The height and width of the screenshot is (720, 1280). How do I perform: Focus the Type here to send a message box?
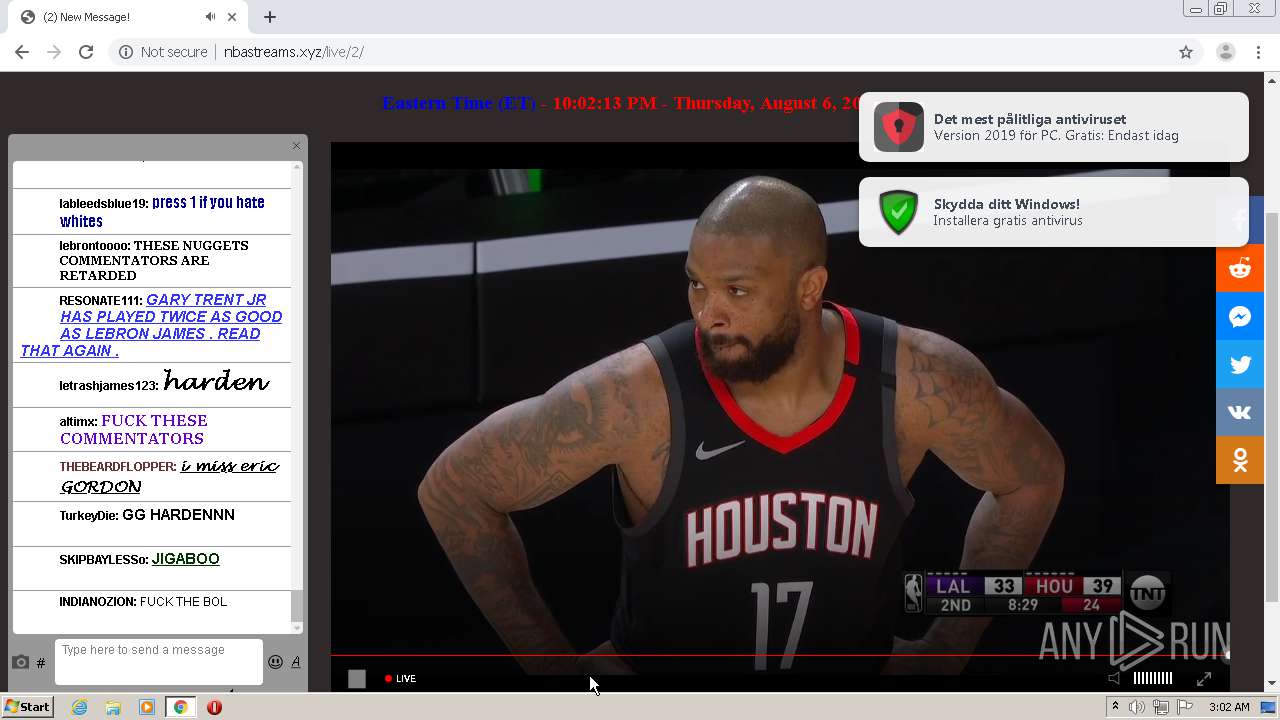[x=159, y=662]
